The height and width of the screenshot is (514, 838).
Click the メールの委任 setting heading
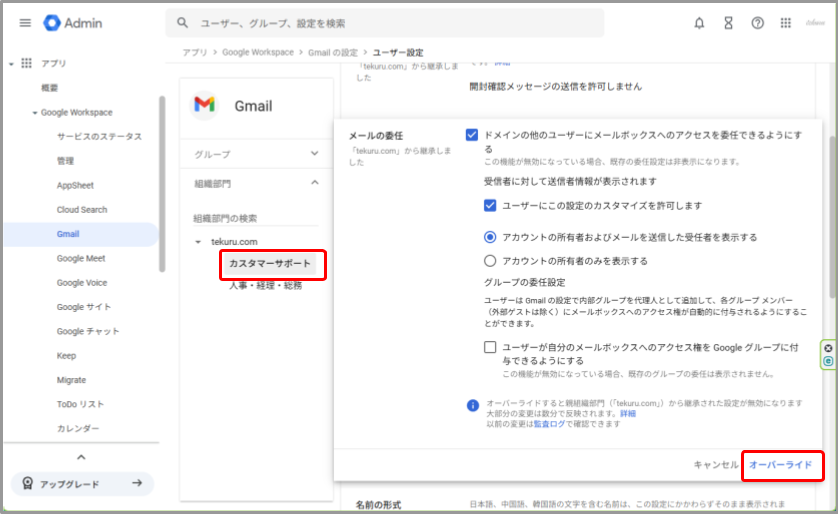click(x=376, y=136)
